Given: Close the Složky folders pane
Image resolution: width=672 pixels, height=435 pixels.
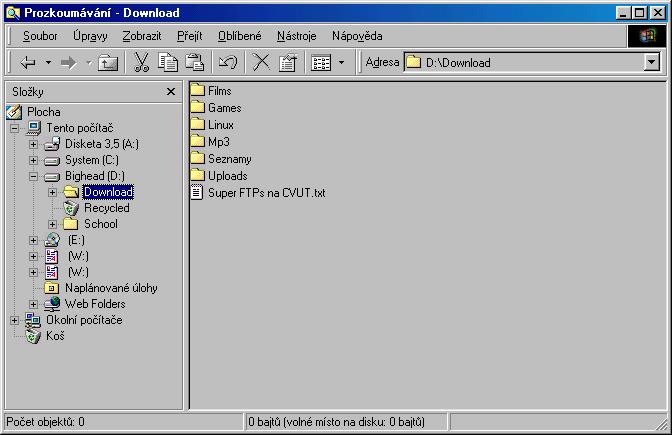Looking at the screenshot, I should click(171, 92).
